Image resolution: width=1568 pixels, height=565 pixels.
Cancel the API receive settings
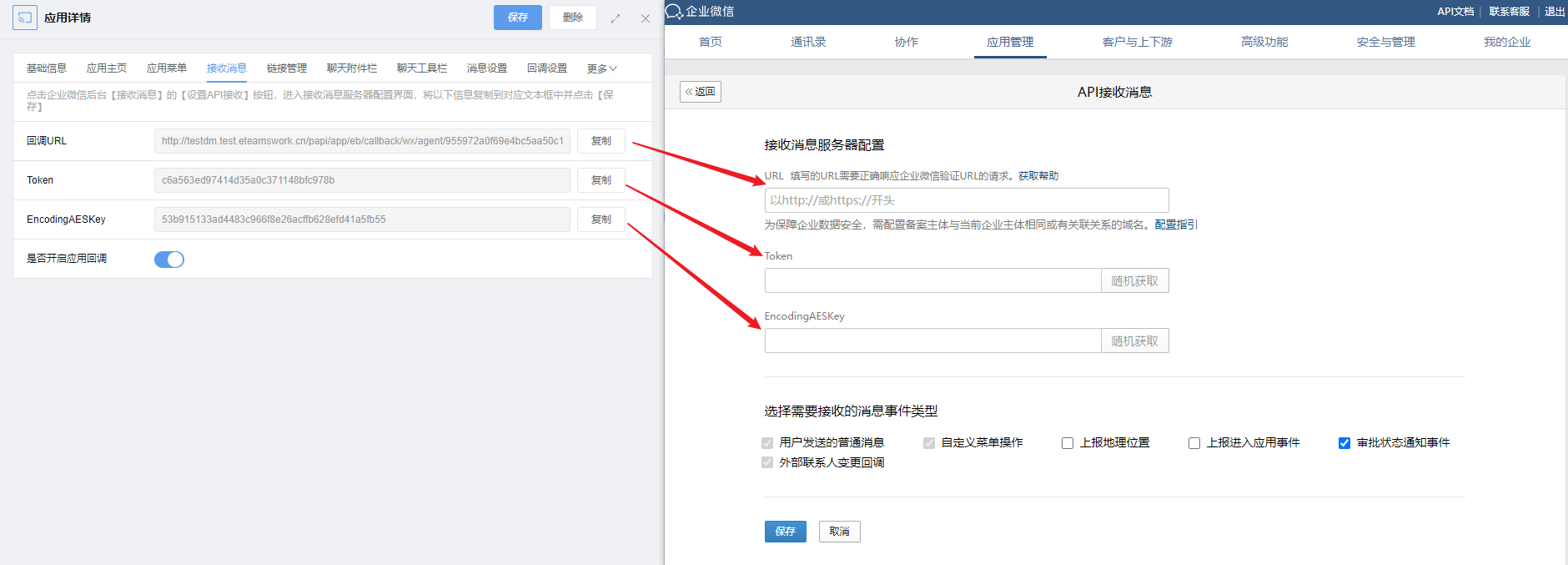(x=840, y=532)
